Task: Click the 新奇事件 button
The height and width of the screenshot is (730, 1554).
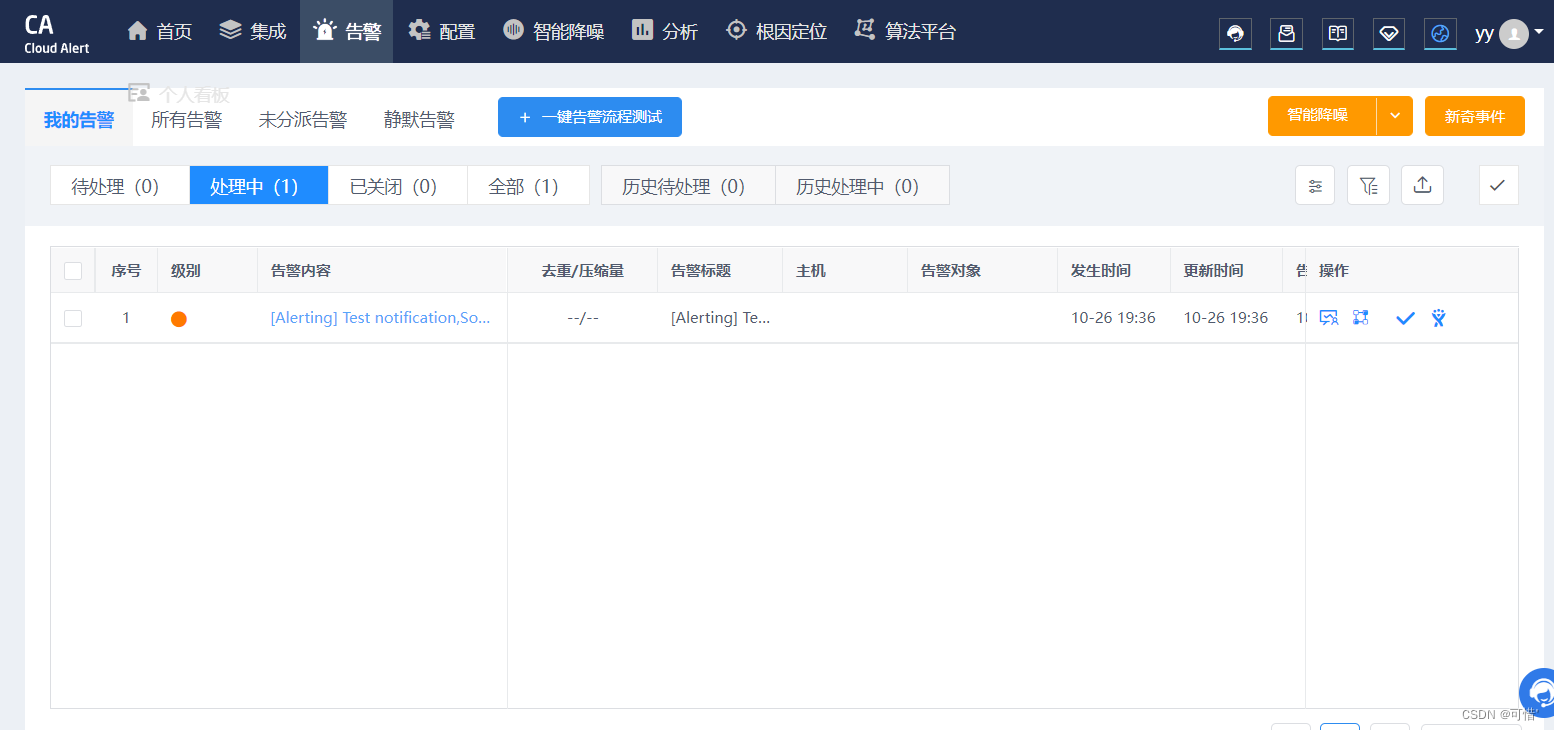Action: (1475, 116)
